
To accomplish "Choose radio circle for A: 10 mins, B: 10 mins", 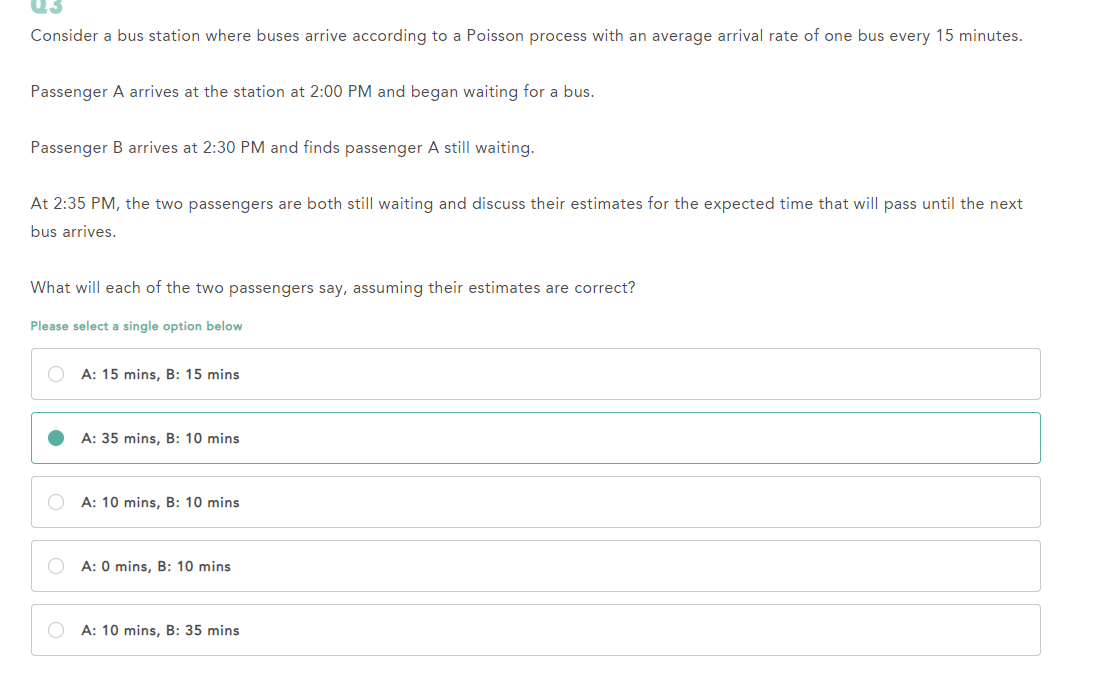I will [x=56, y=502].
